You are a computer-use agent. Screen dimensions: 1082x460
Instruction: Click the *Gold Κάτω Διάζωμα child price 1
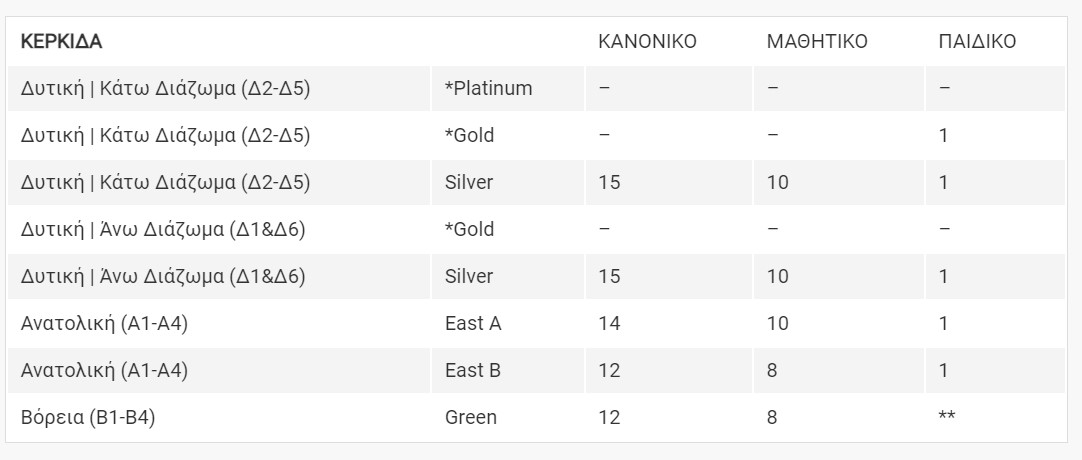point(943,135)
